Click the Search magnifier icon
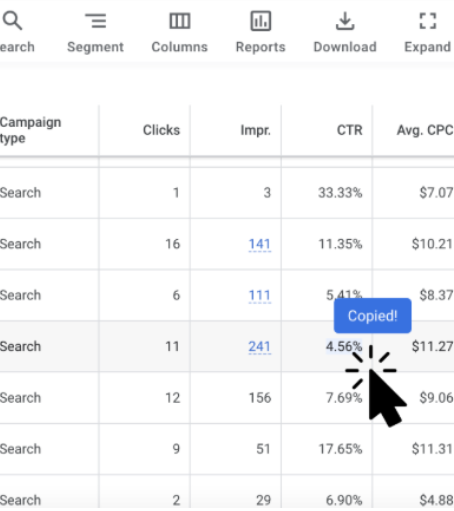454x511 pixels. (12, 21)
